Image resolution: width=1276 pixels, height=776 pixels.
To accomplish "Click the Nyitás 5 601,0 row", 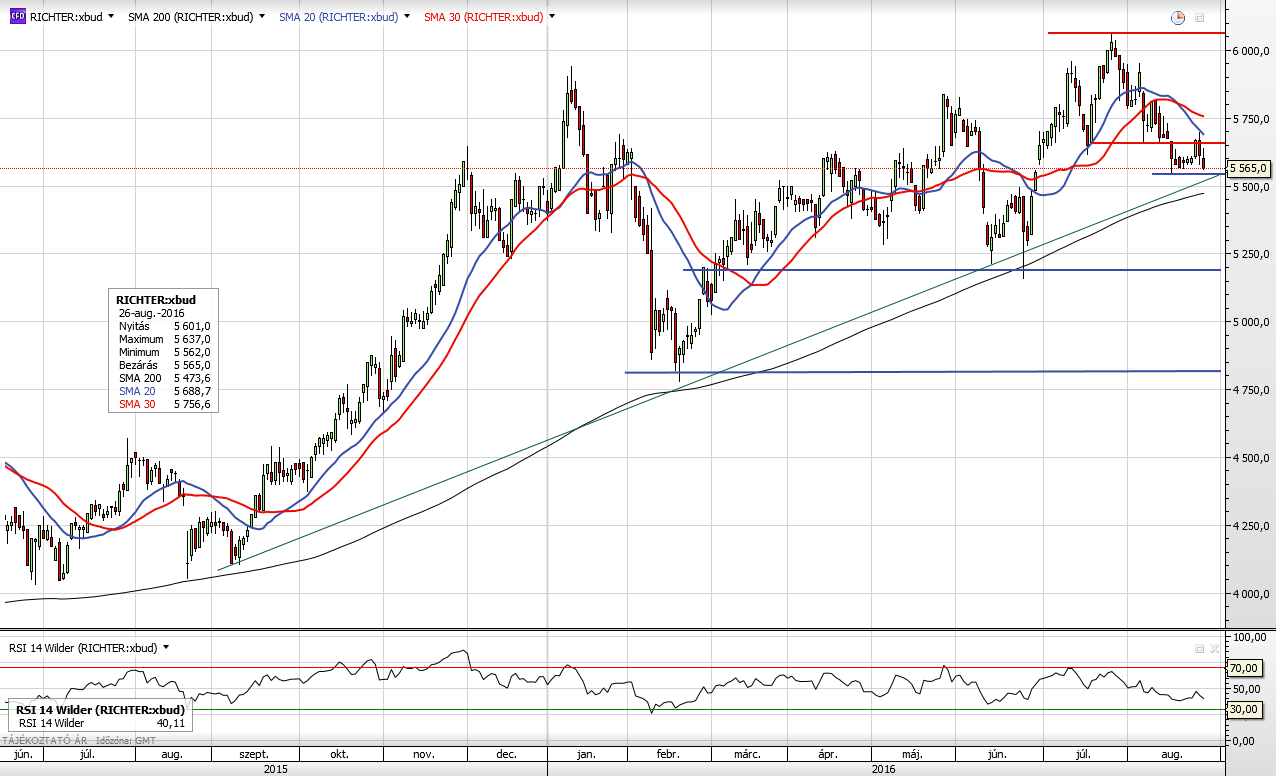I will pyautogui.click(x=164, y=326).
